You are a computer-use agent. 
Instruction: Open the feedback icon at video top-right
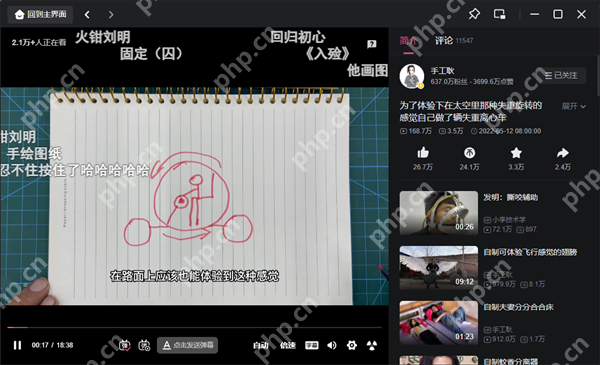372,44
